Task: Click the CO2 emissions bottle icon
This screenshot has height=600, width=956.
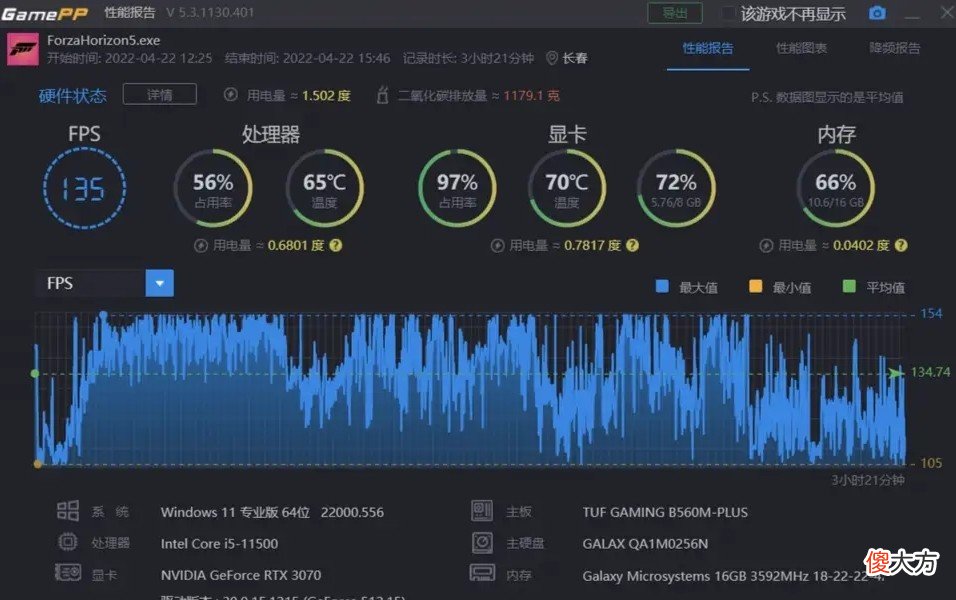Action: point(382,95)
